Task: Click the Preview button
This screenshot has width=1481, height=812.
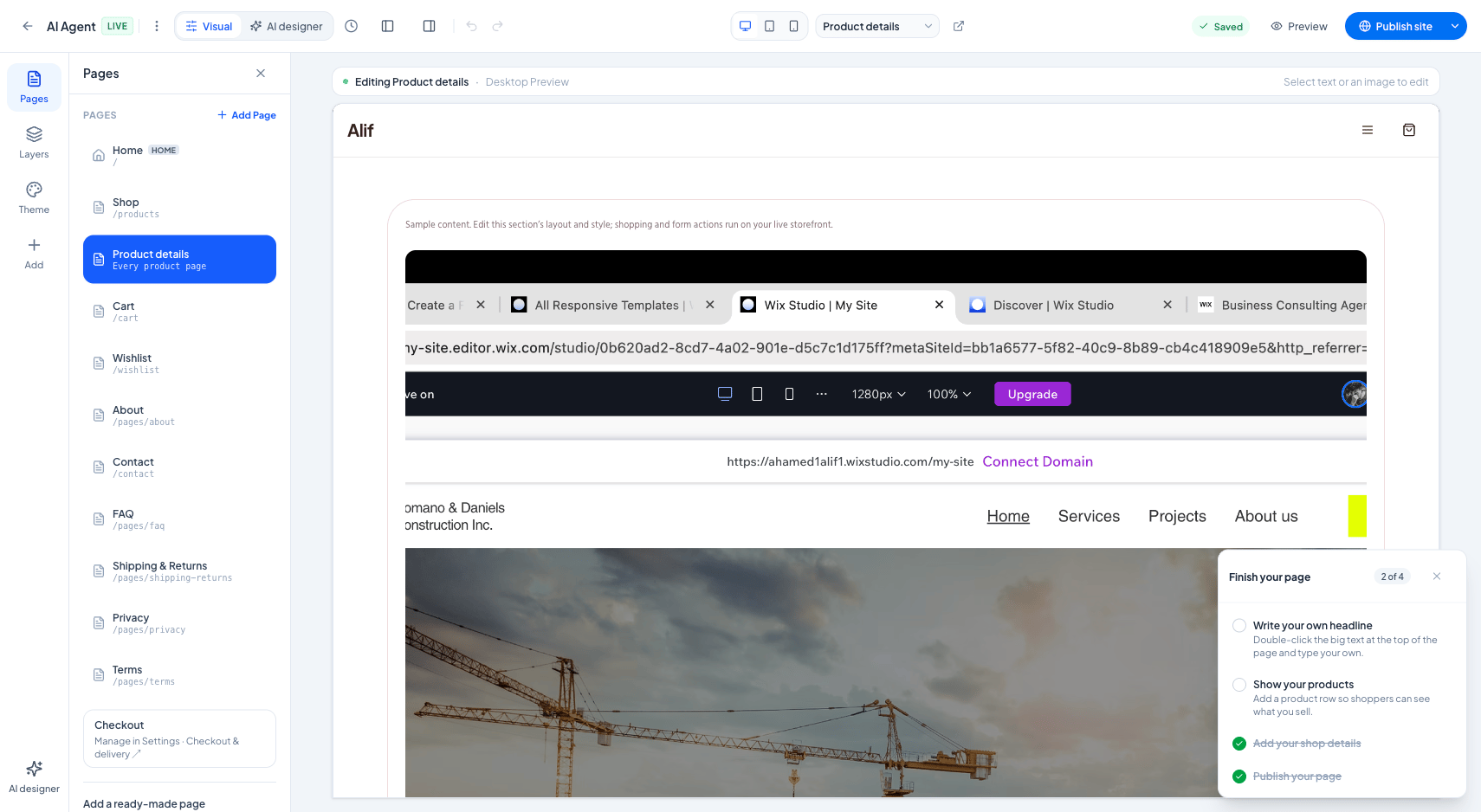Action: tap(1299, 26)
